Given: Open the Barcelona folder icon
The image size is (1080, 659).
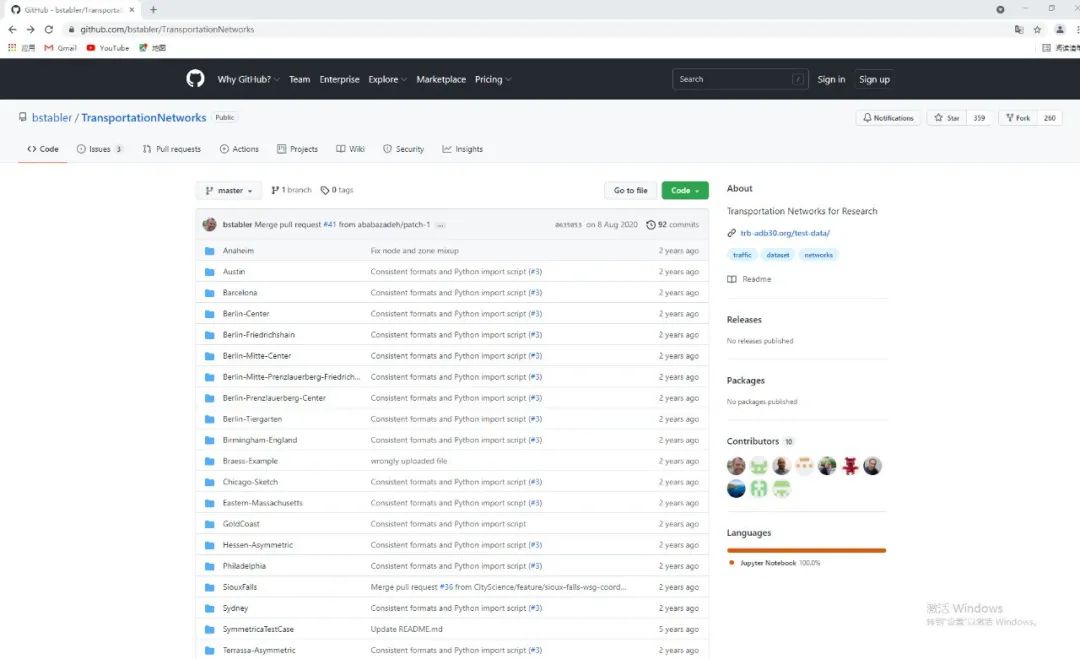Looking at the screenshot, I should [209, 293].
